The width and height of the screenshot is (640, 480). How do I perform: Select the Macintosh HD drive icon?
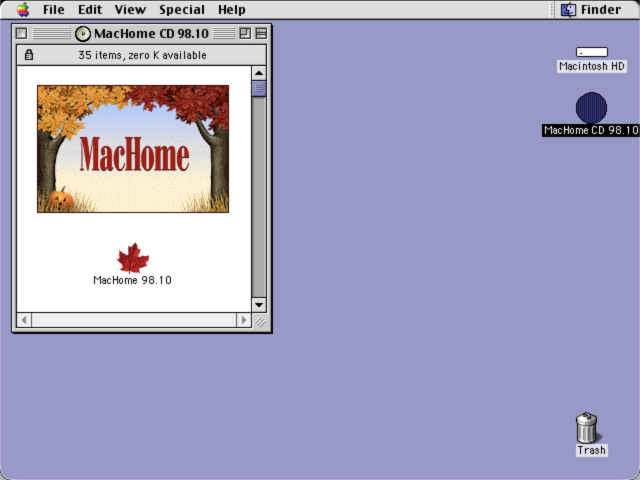click(x=592, y=52)
